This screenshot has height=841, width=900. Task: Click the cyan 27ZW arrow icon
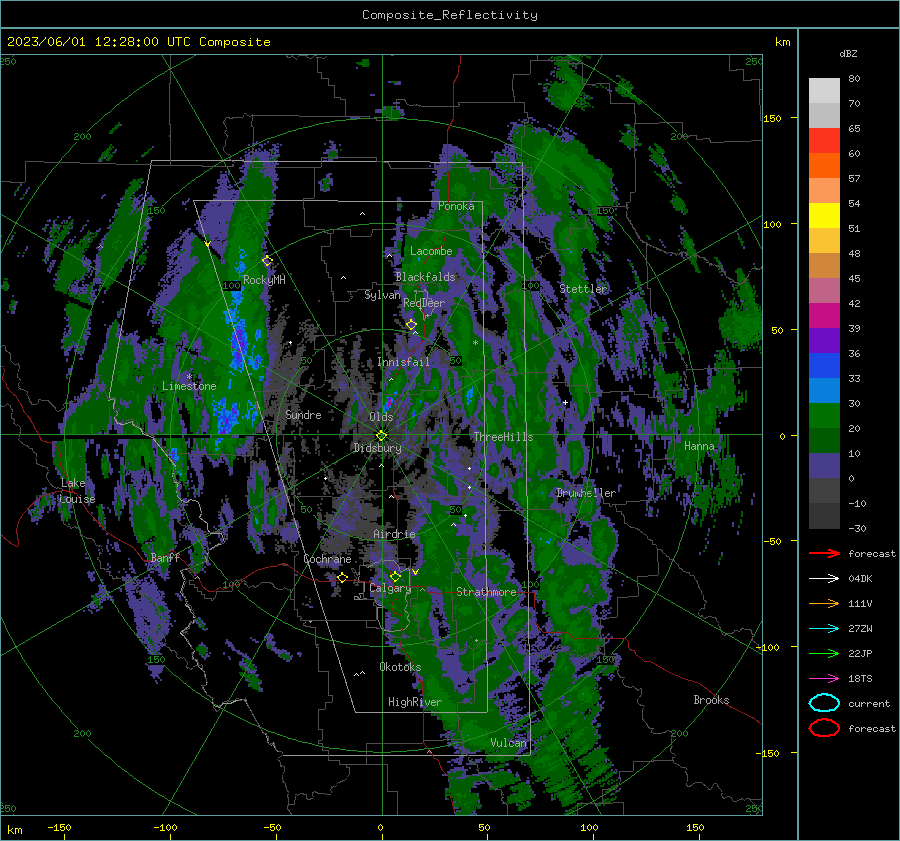(x=824, y=629)
